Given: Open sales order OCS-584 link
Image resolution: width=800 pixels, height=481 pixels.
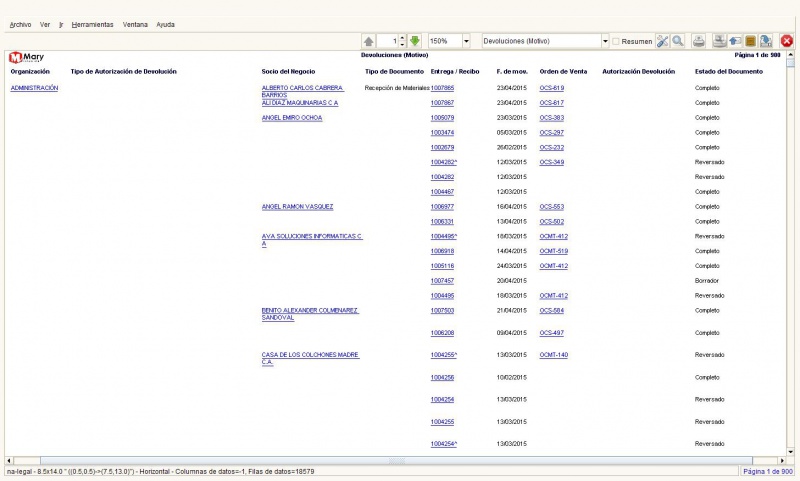Looking at the screenshot, I should tap(552, 311).
